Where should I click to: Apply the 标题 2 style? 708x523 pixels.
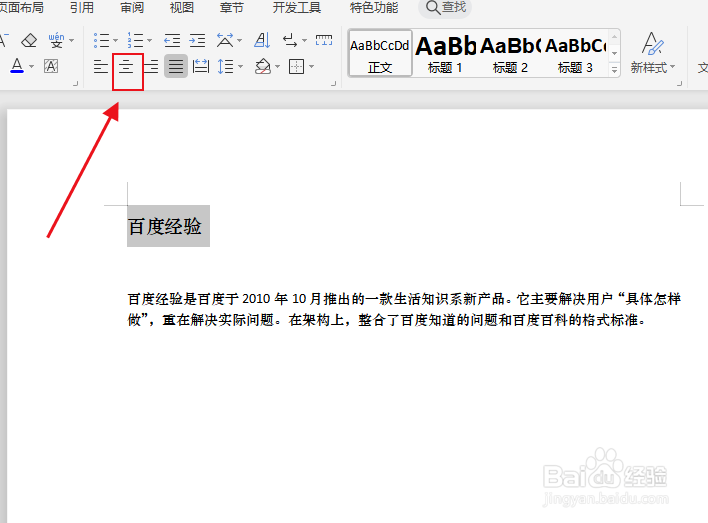tap(510, 53)
